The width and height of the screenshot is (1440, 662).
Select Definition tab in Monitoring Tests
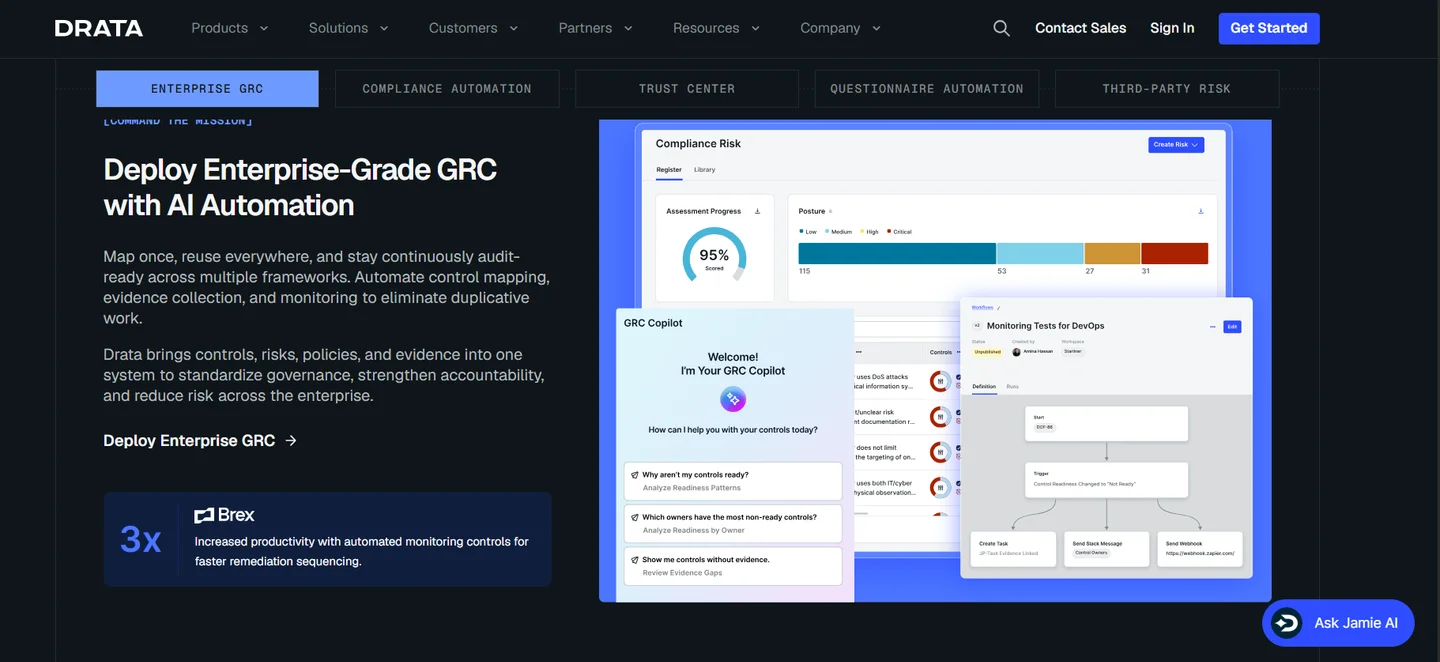pyautogui.click(x=984, y=386)
